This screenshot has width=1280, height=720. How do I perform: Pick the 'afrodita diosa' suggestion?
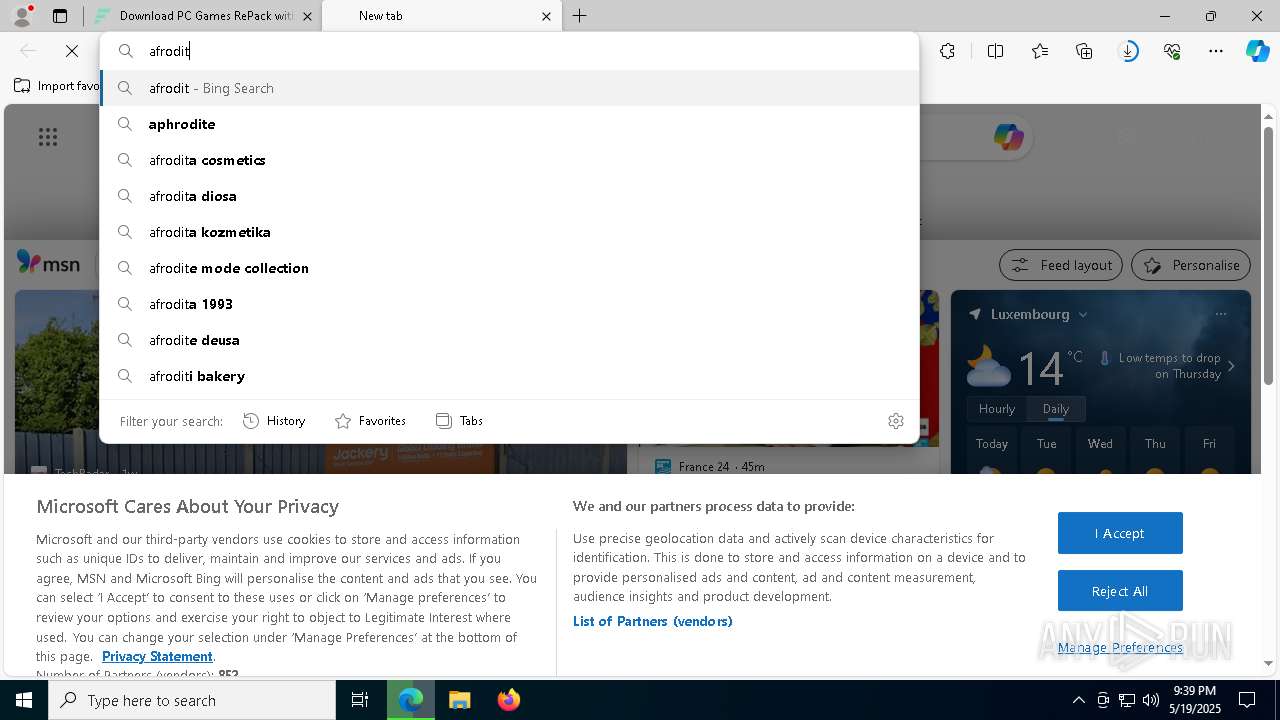pyautogui.click(x=510, y=196)
